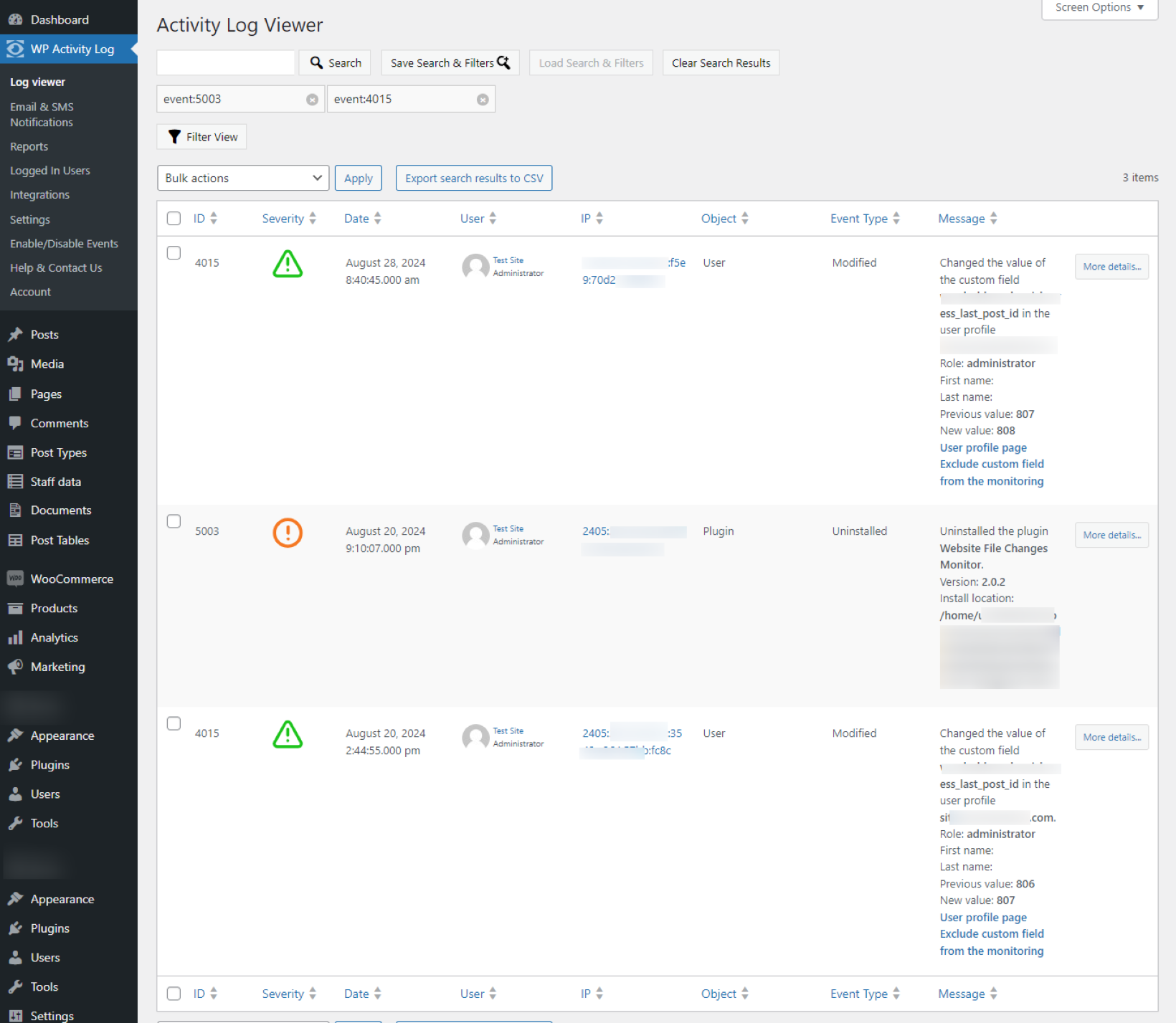Click the Filter View funnel icon
The height and width of the screenshot is (1023, 1176).
tap(174, 136)
